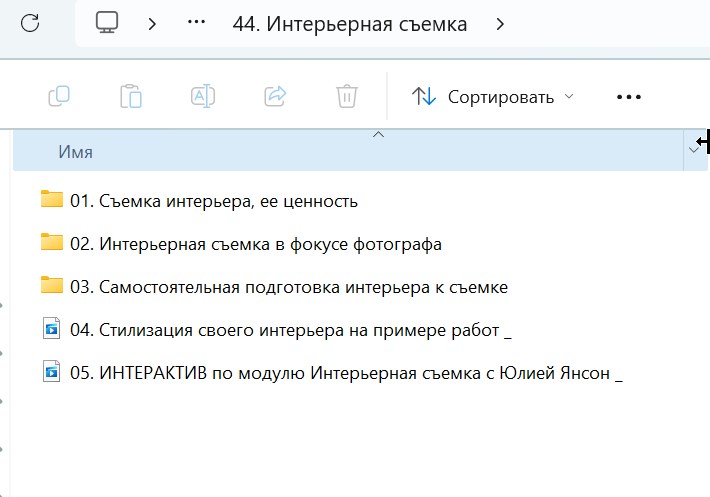
Task: Expand chevron after '44. Интерьерная съемка'
Action: pos(500,24)
